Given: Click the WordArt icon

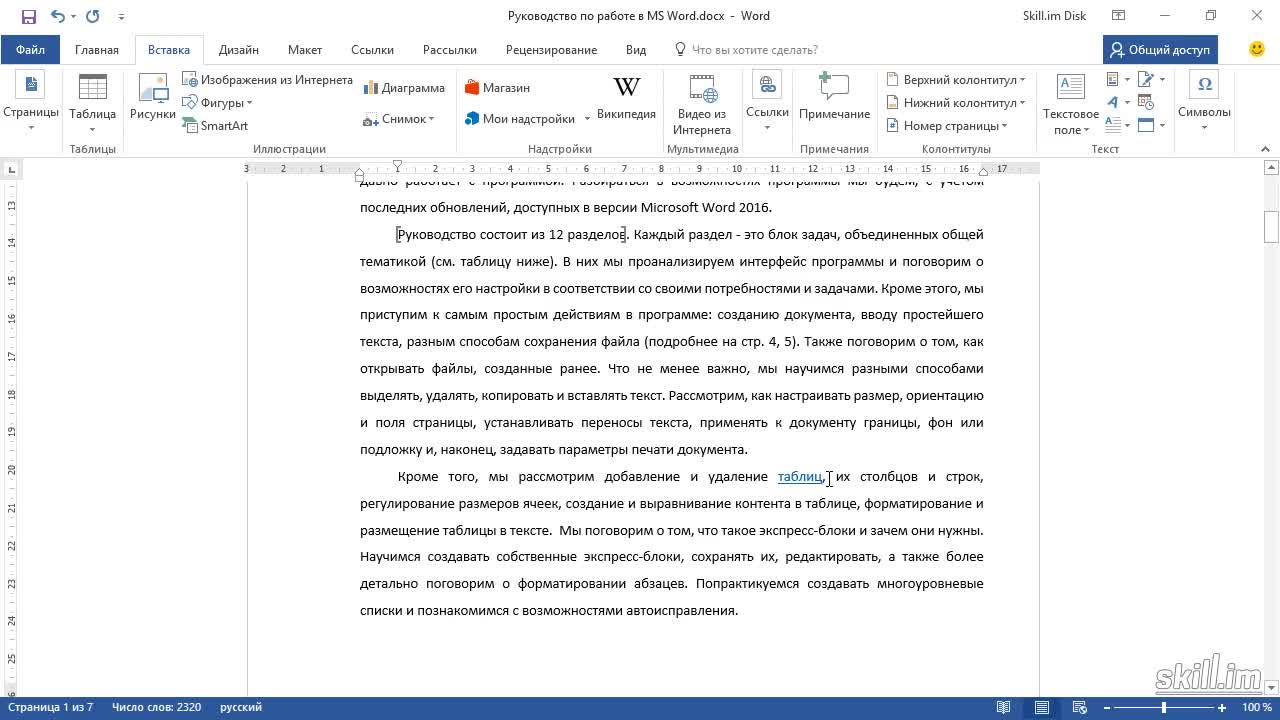Looking at the screenshot, I should pos(1118,102).
